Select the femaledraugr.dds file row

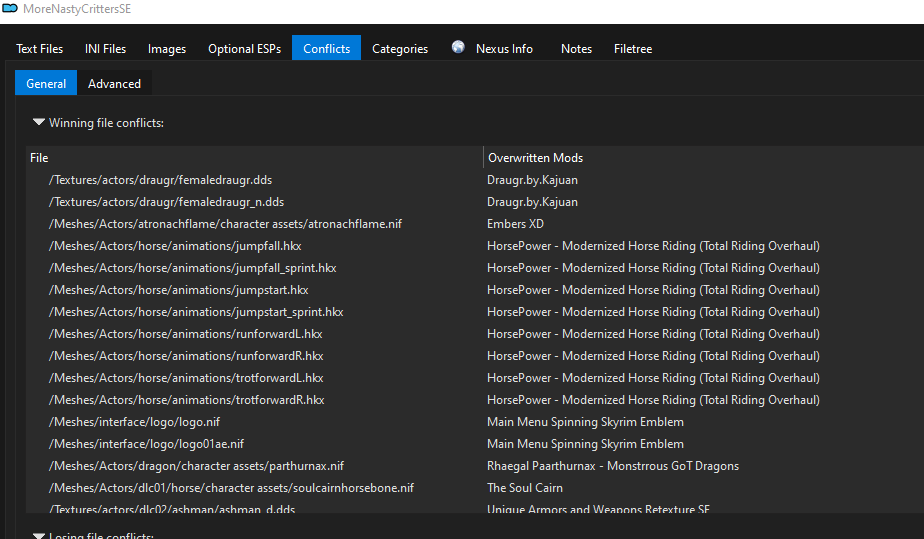(x=160, y=180)
